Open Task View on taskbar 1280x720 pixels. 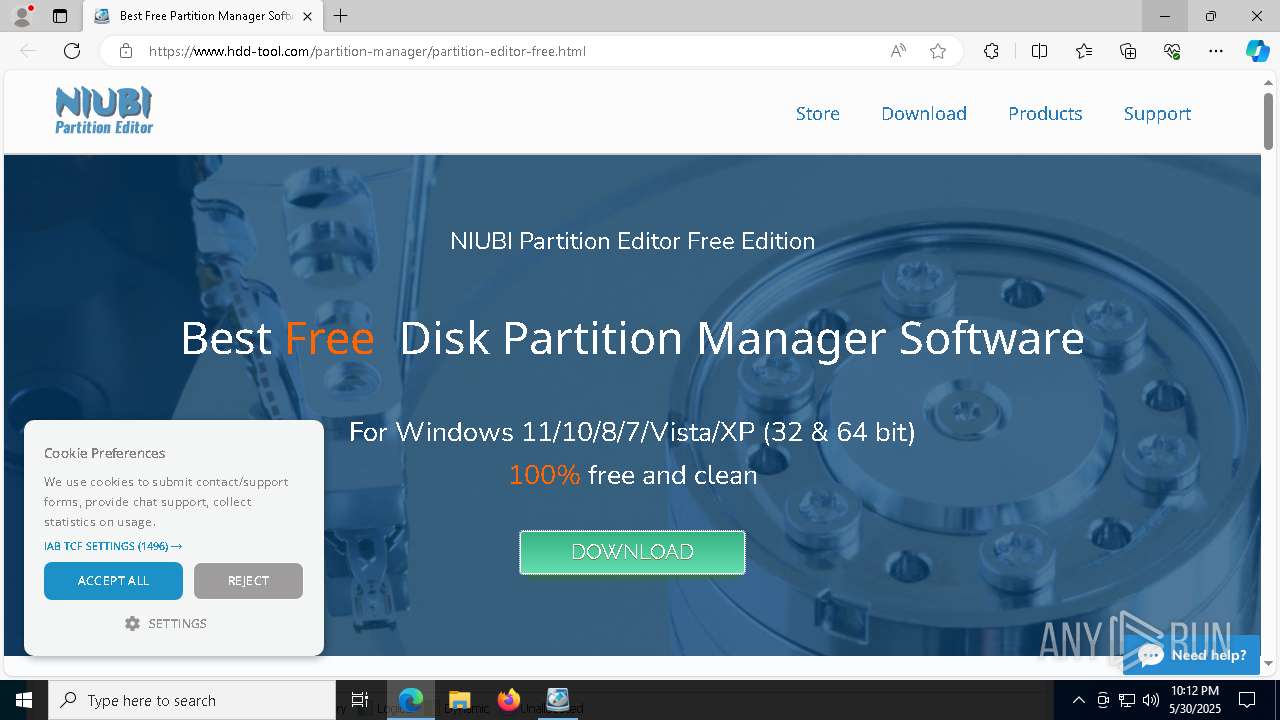pyautogui.click(x=360, y=700)
